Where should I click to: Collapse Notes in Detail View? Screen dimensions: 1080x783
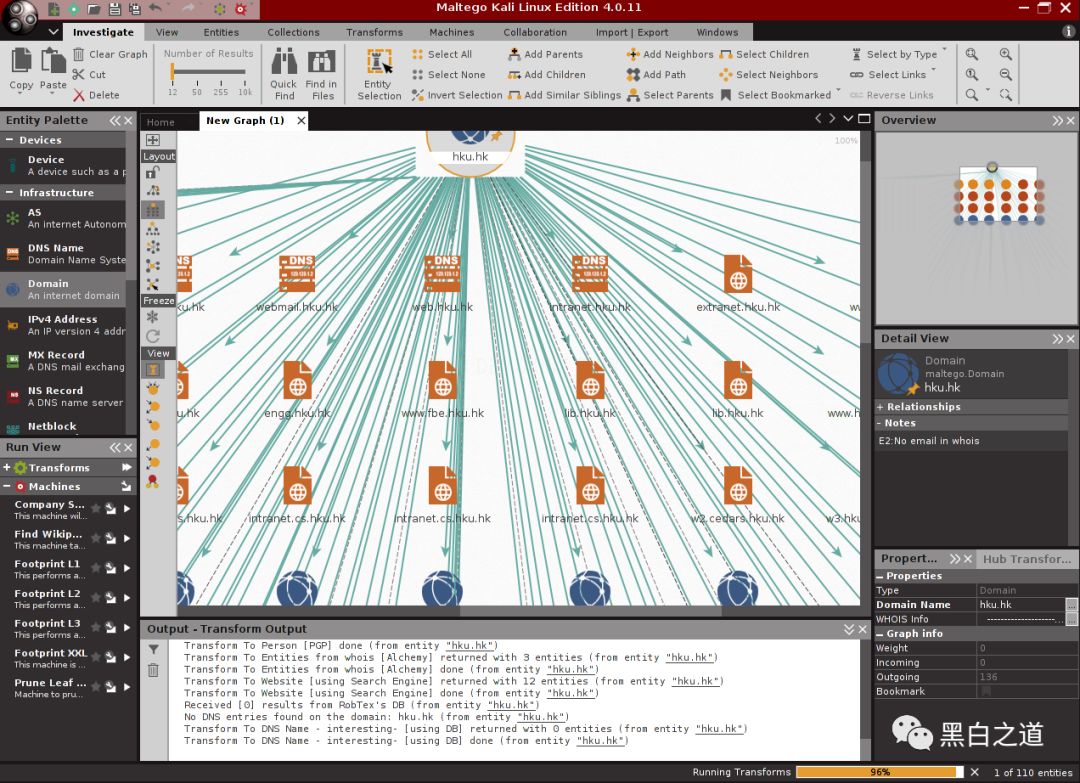click(x=880, y=423)
